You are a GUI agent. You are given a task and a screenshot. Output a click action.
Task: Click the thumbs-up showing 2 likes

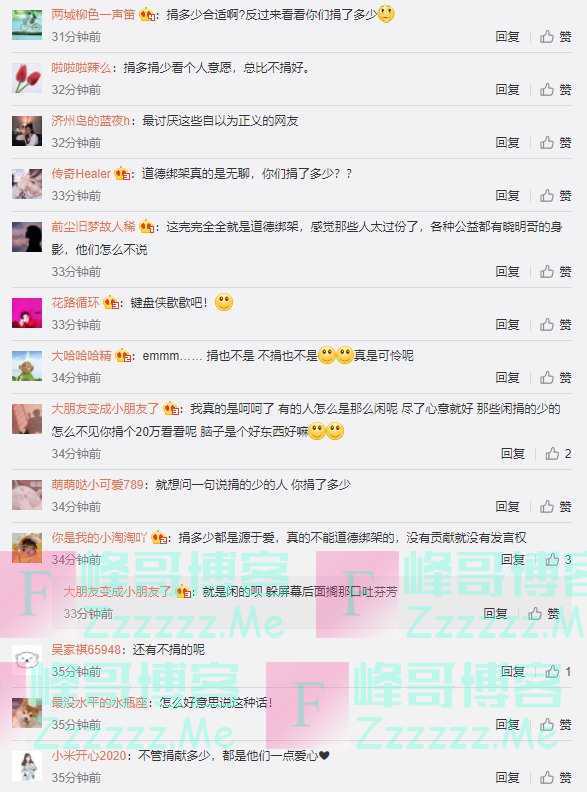point(558,454)
